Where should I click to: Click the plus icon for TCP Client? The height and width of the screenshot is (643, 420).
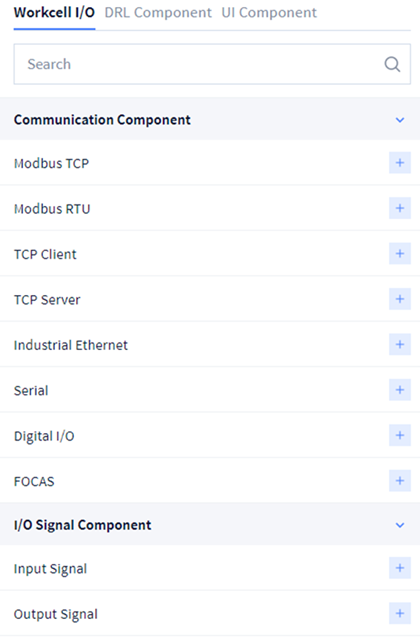pos(399,254)
